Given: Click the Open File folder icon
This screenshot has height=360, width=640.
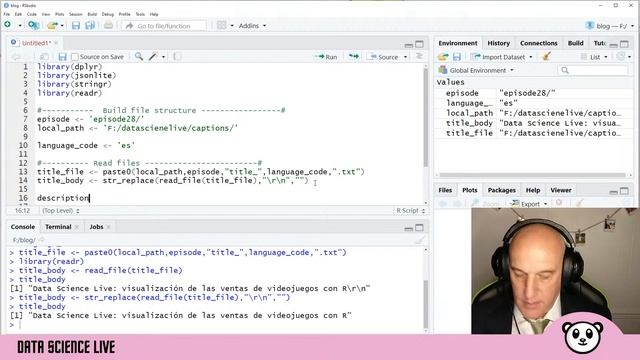Looking at the screenshot, I should tap(52, 25).
